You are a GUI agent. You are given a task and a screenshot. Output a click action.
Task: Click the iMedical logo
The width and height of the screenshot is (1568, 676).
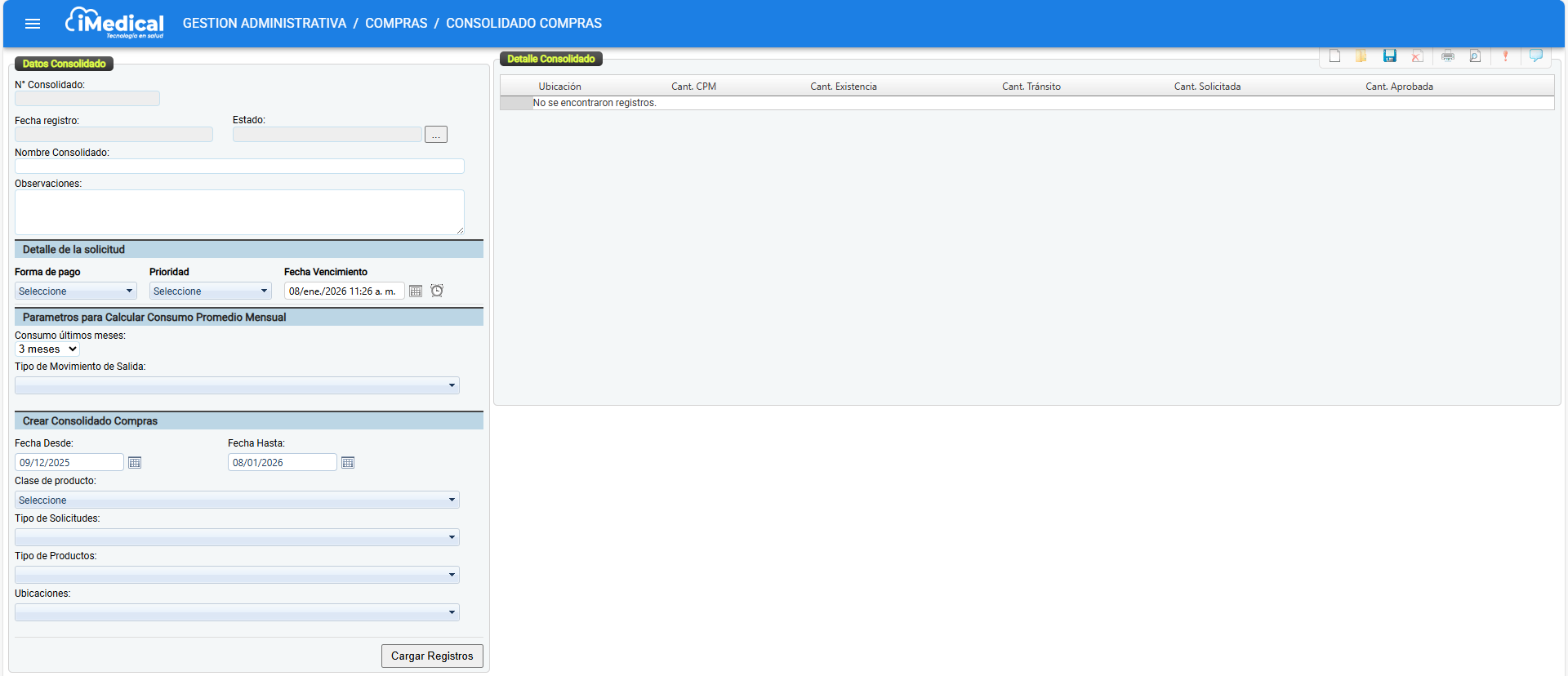tap(114, 23)
